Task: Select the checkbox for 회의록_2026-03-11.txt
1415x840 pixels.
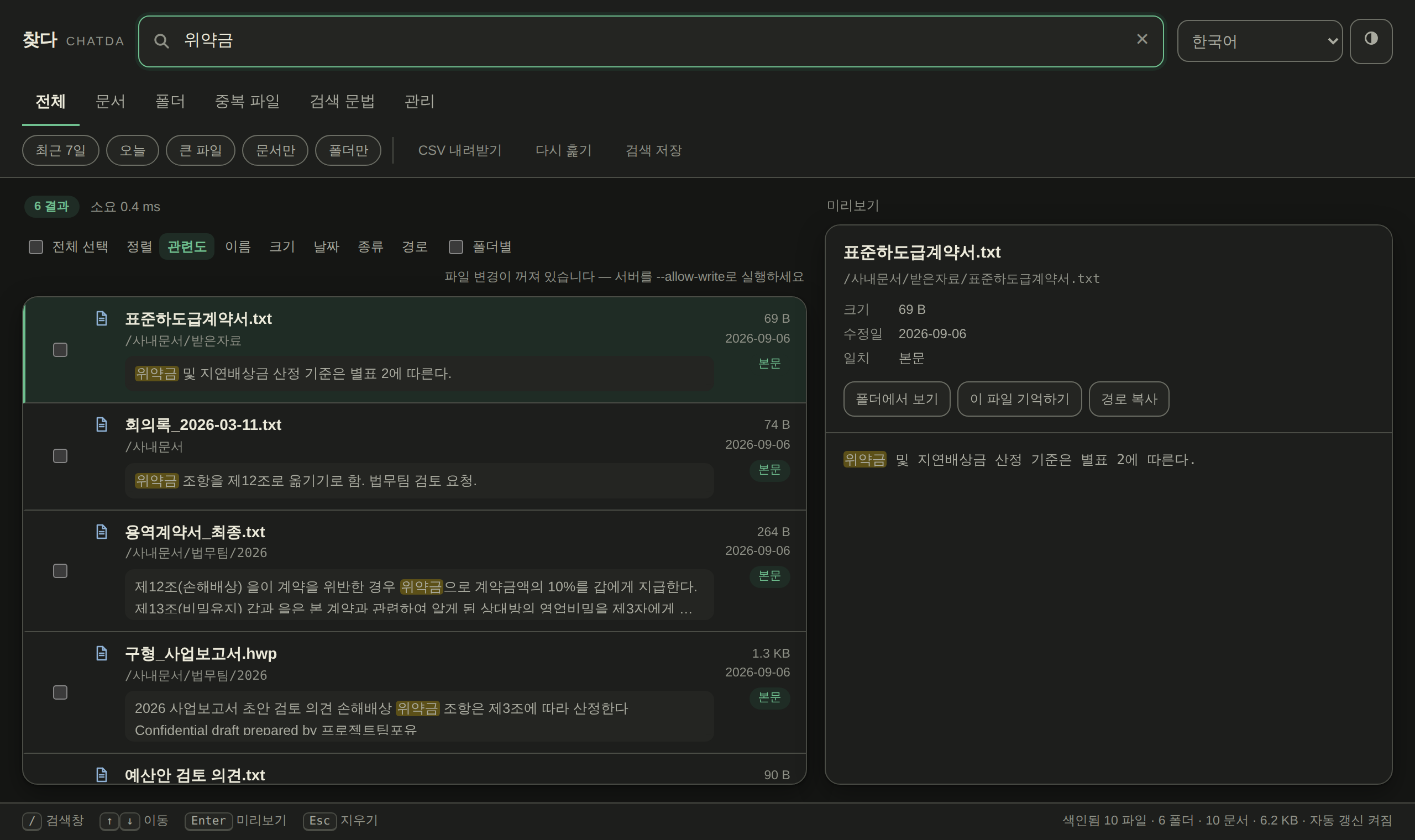Action: point(60,456)
